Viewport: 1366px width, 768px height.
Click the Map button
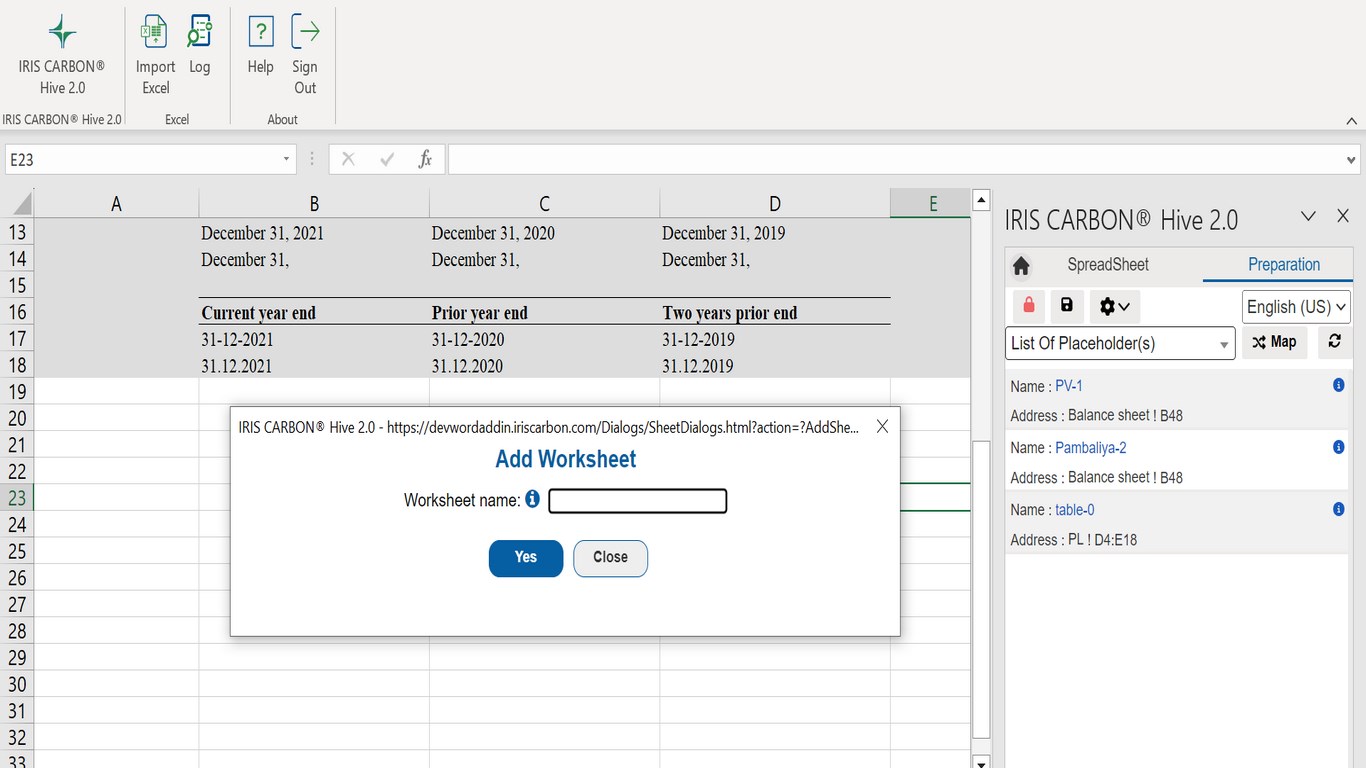[1274, 342]
